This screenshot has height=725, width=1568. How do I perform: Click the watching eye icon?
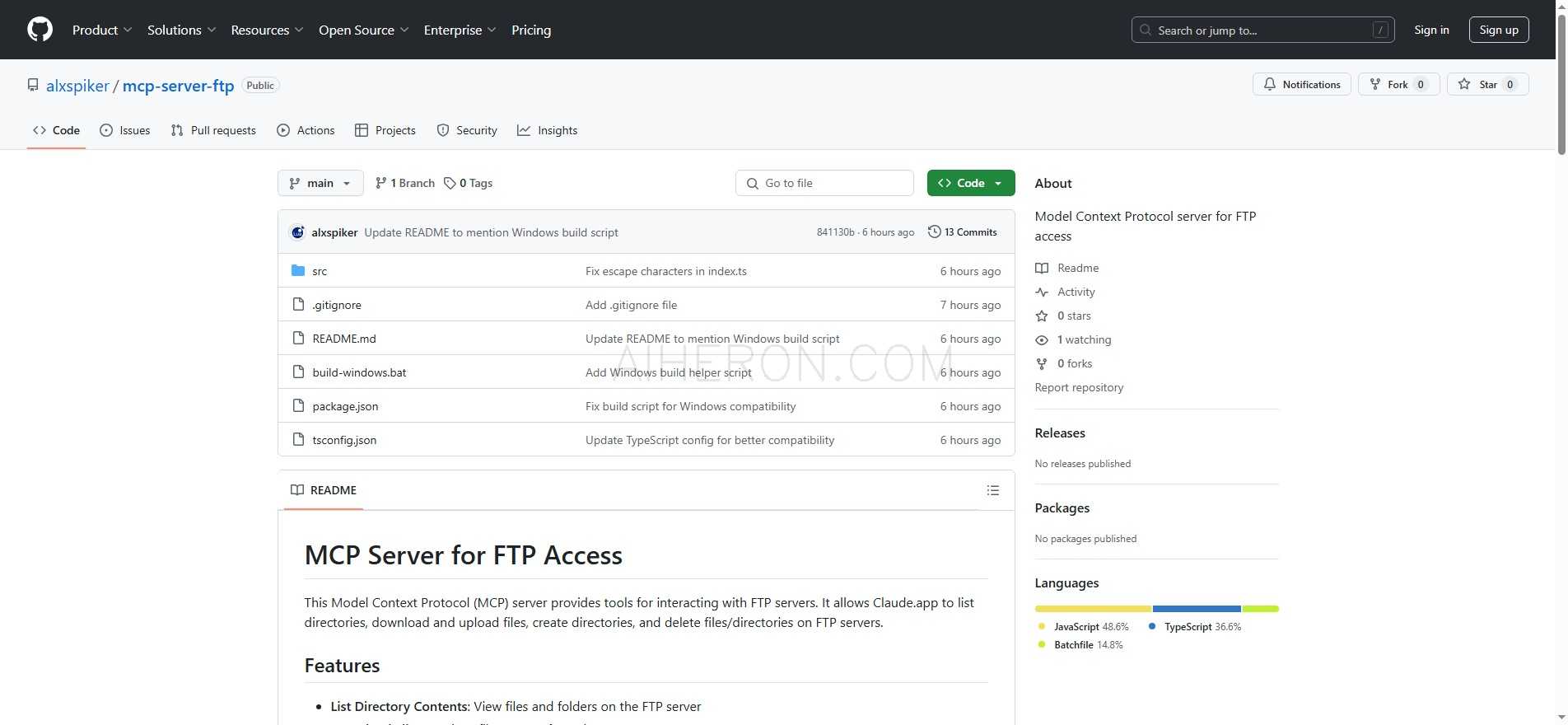click(x=1042, y=339)
